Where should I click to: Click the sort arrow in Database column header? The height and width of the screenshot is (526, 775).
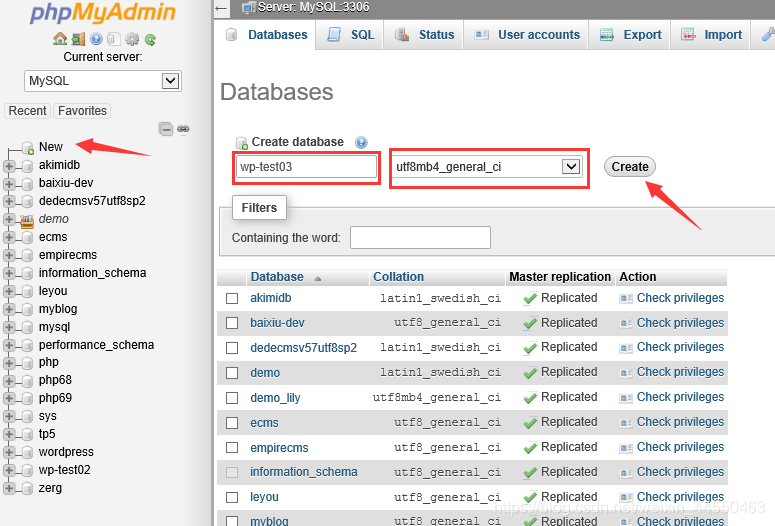pos(317,279)
